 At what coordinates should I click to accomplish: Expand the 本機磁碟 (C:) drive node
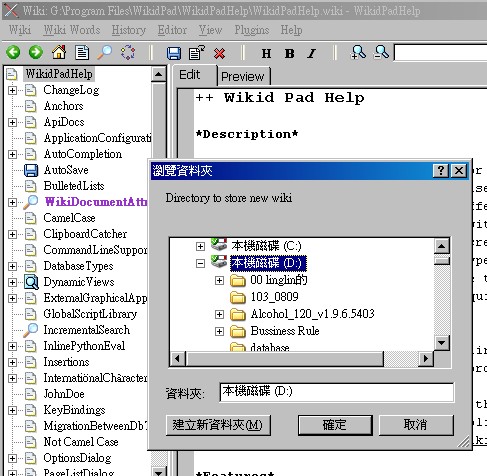[200, 246]
